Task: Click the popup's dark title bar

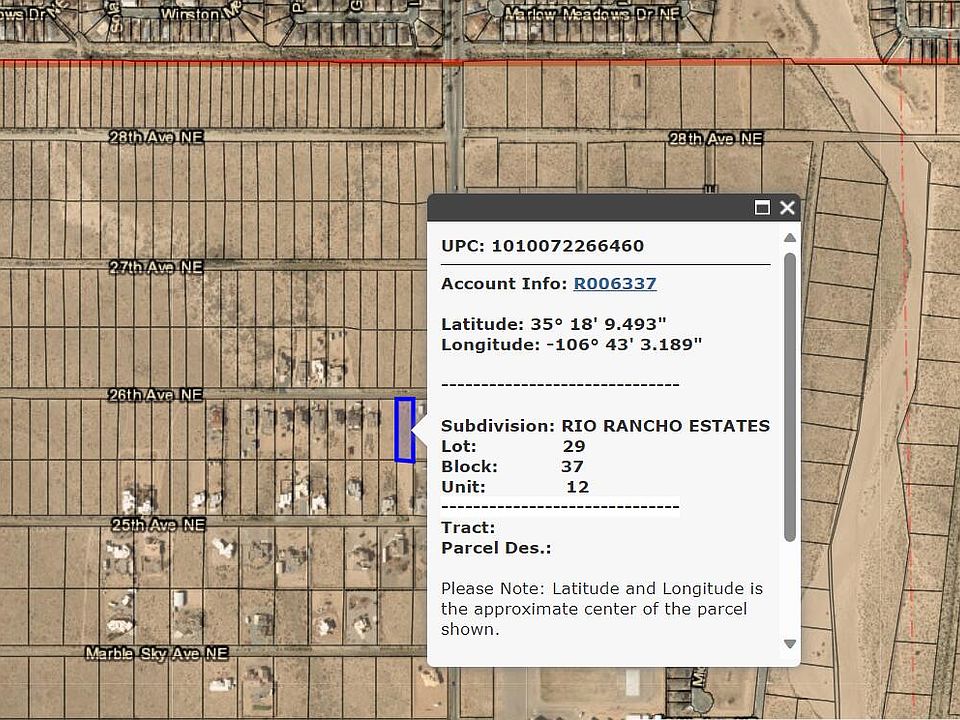Action: coord(590,208)
